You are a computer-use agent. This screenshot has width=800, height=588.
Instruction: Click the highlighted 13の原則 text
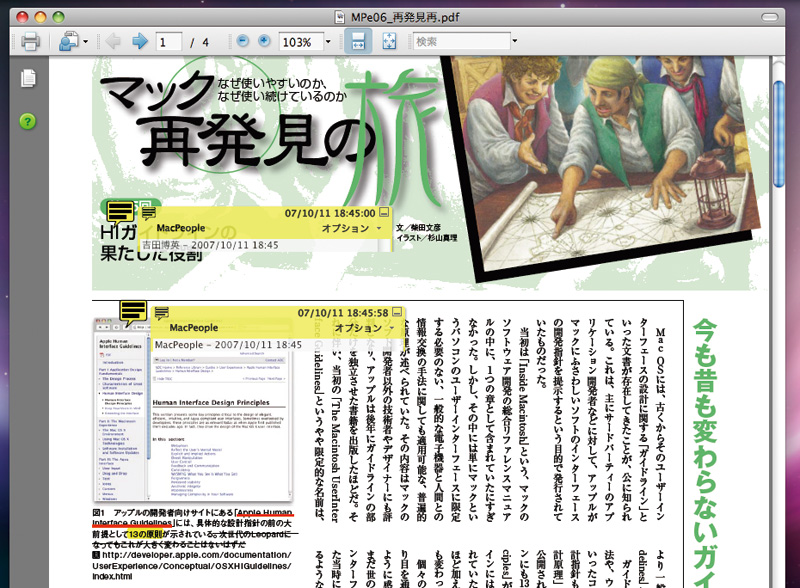coord(145,534)
